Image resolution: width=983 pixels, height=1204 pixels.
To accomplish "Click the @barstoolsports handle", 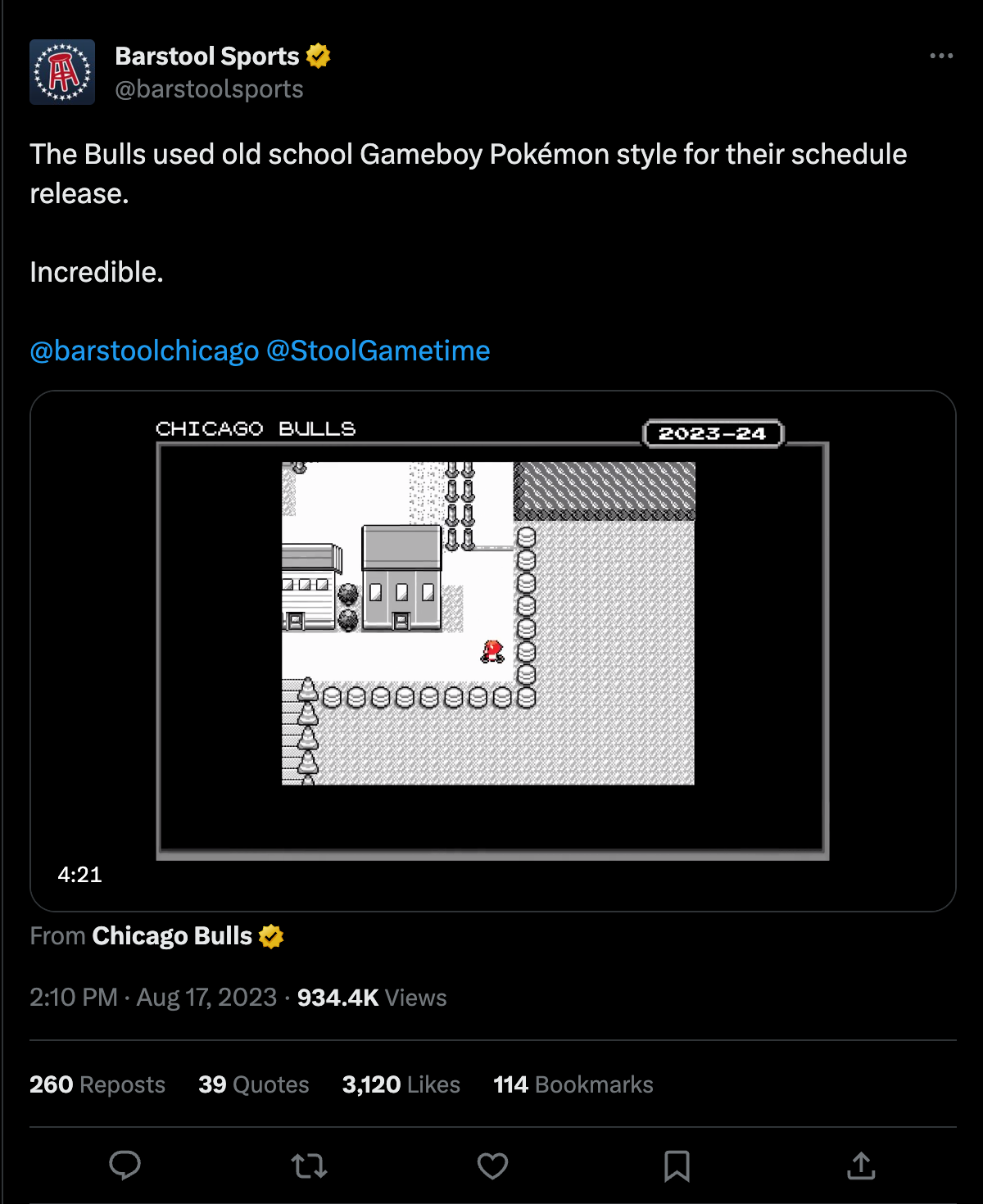I will coord(209,89).
